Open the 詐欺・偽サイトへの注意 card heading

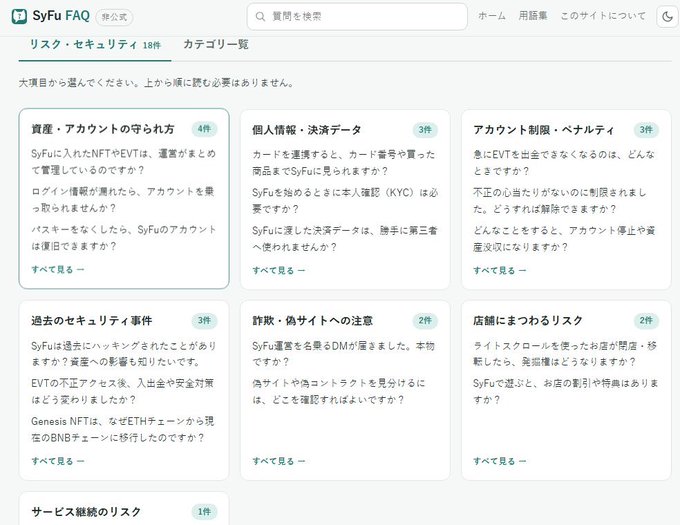click(x=312, y=320)
